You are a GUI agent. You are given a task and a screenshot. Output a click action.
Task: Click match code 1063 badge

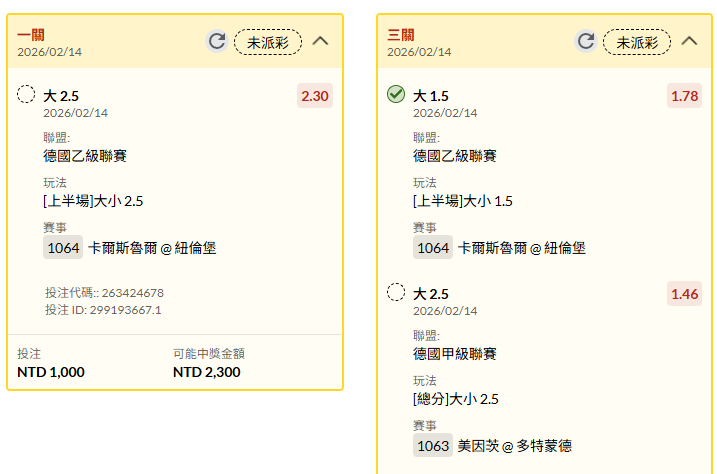pos(433,446)
